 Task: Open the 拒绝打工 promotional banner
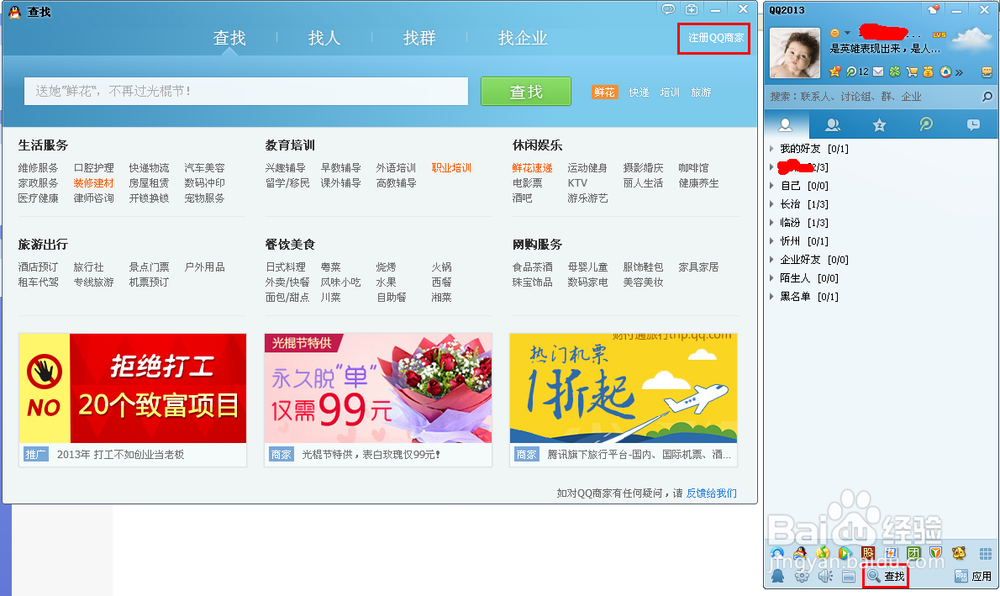click(x=132, y=388)
